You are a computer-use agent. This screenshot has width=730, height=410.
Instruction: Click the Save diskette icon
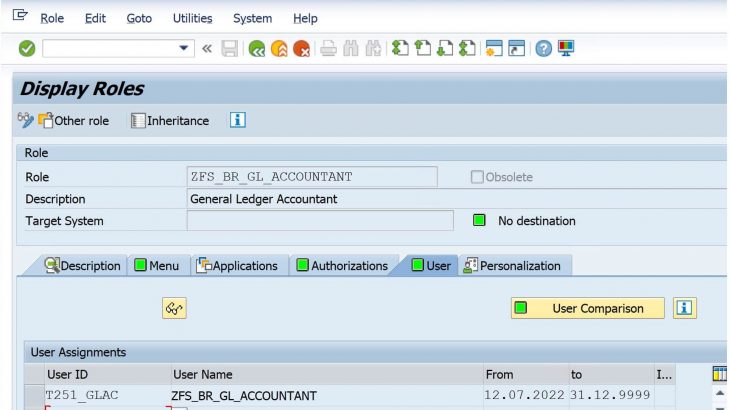(x=230, y=48)
